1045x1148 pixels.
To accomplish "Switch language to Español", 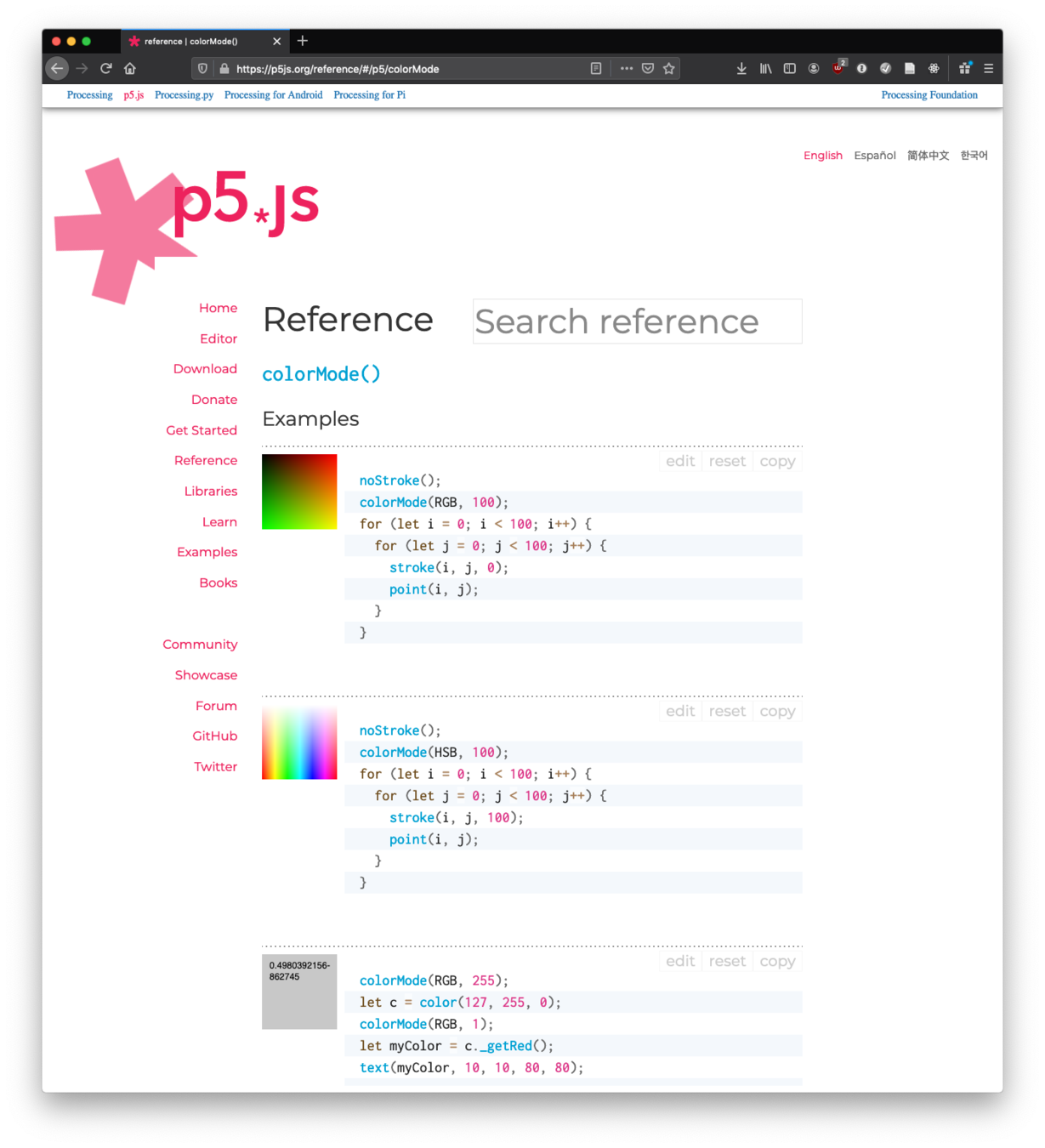I will tap(875, 156).
